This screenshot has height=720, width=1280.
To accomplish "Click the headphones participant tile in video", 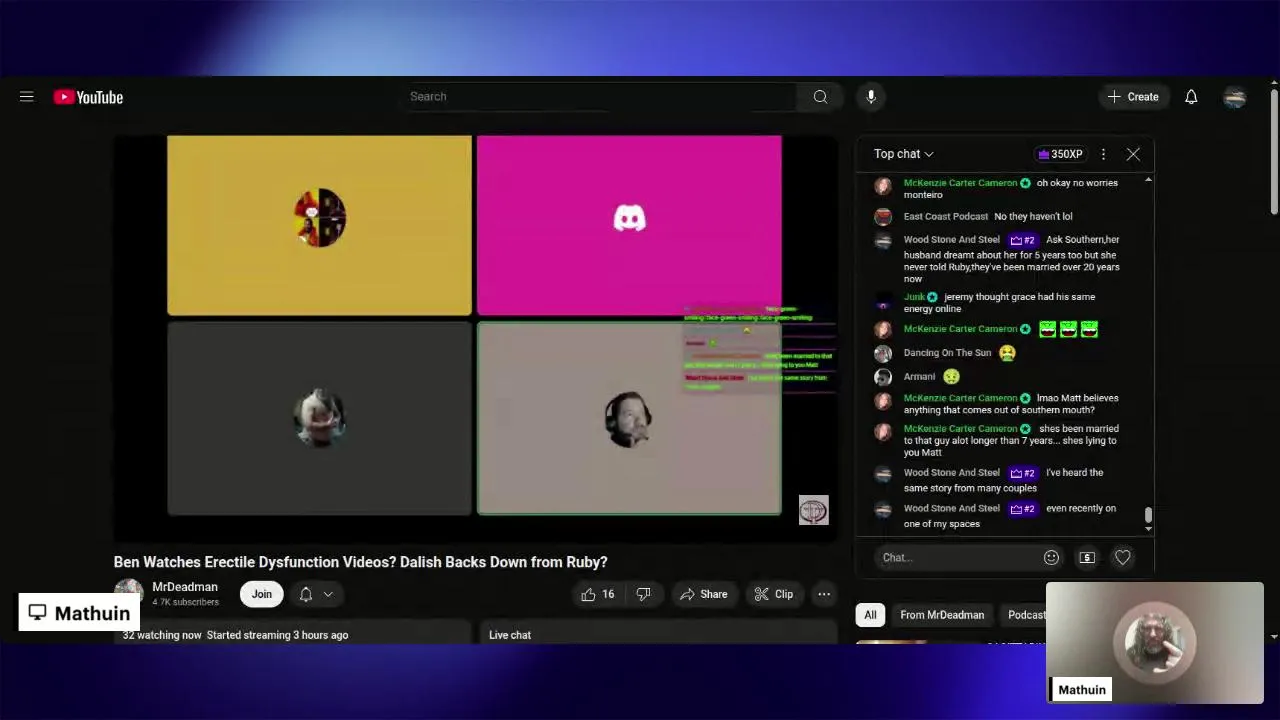I will tap(629, 418).
